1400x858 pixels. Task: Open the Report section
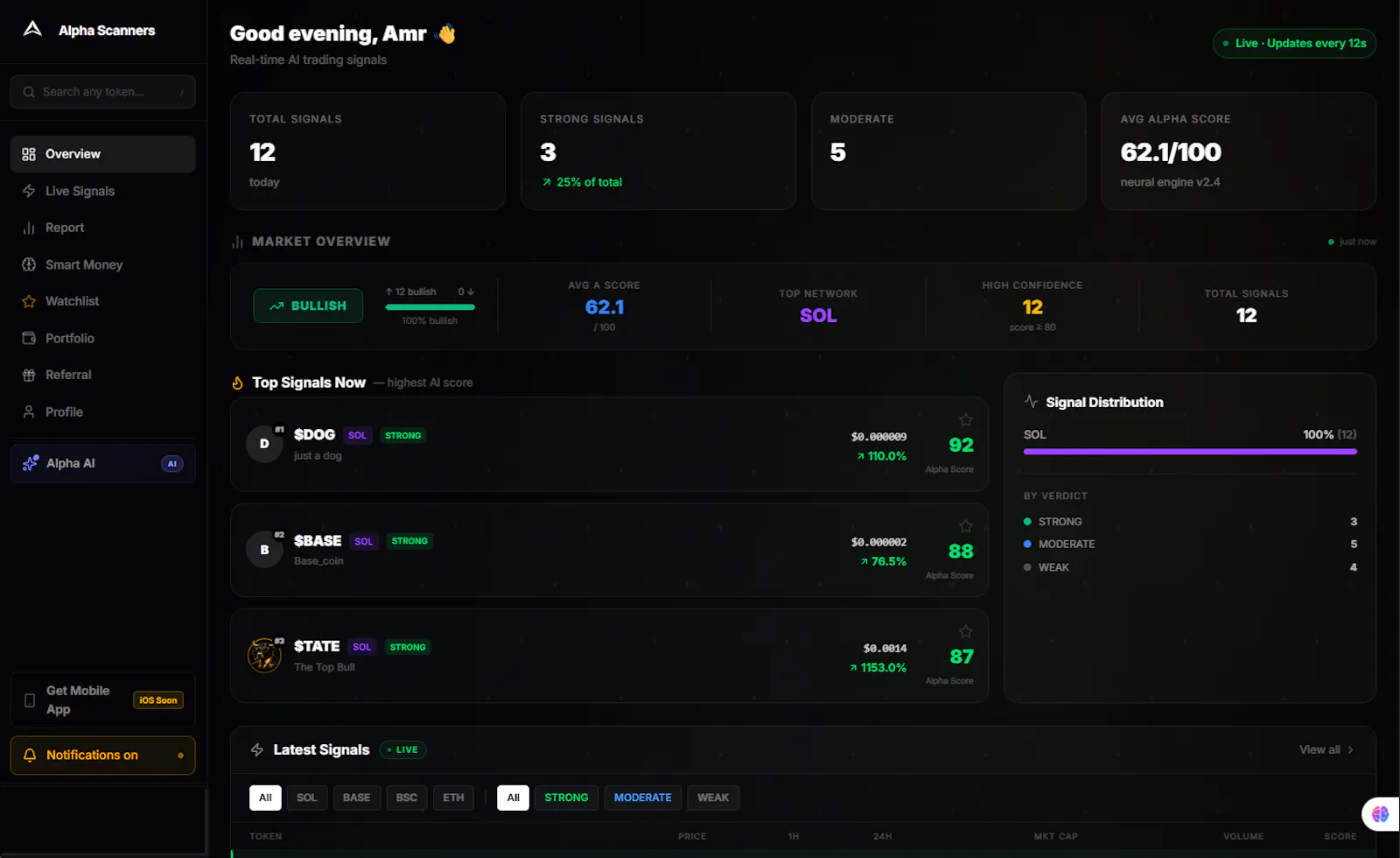point(102,228)
